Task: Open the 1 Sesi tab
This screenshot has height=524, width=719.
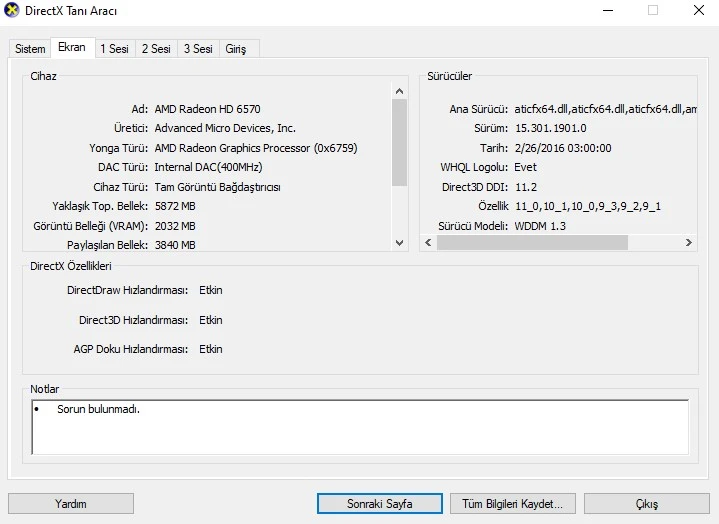Action: [115, 49]
